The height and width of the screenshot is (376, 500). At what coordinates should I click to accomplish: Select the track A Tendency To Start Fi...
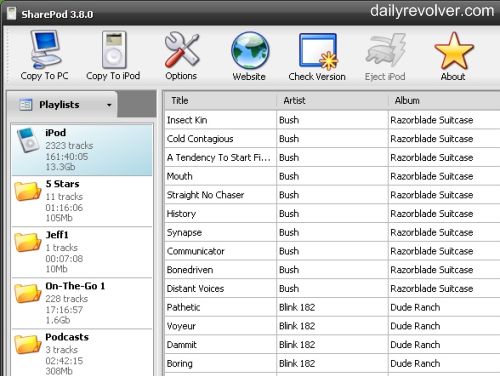(x=220, y=157)
